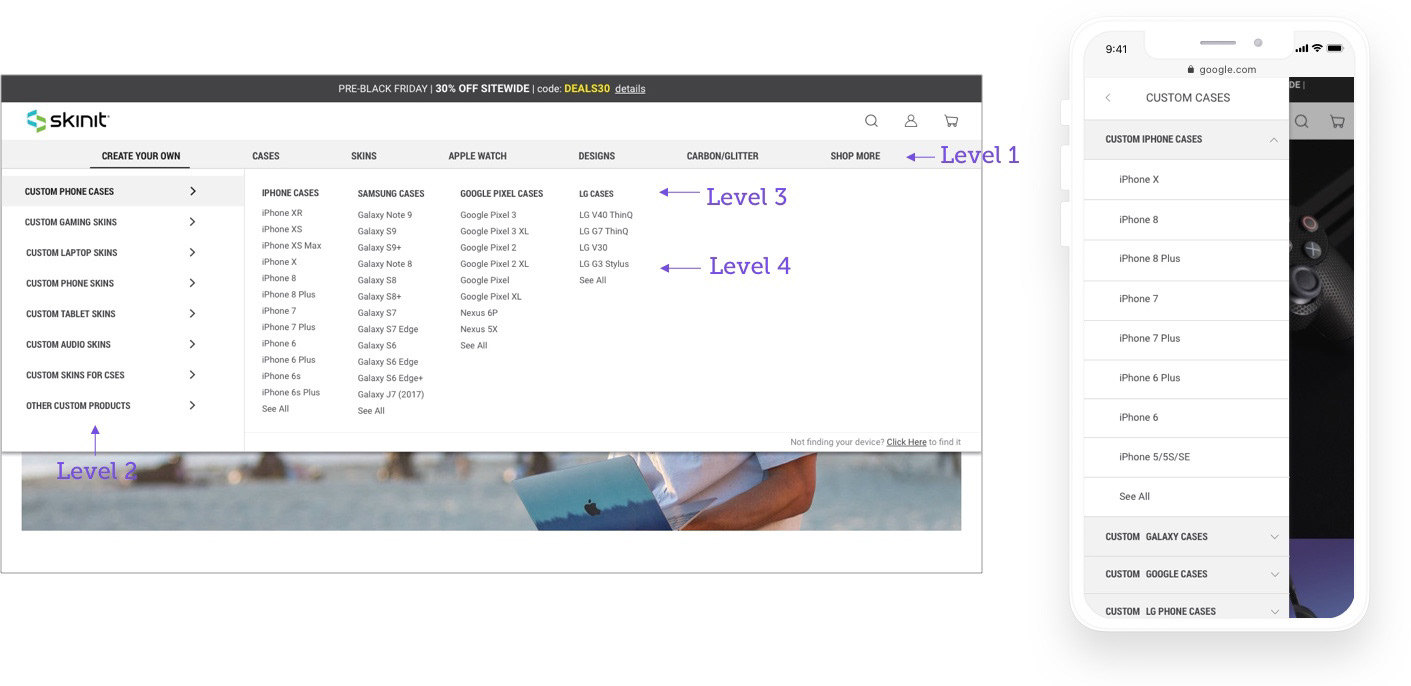Choose Galaxy S9+ link
Image resolution: width=1411 pixels, height=686 pixels.
380,248
